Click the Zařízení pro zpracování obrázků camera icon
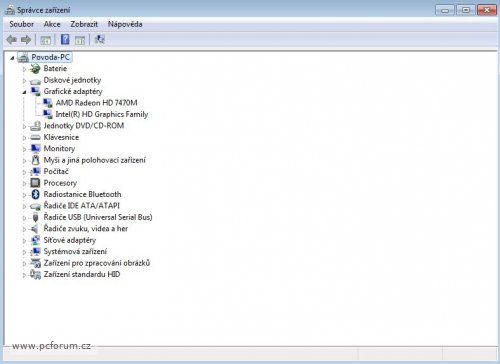The width and height of the screenshot is (500, 364). point(35,263)
